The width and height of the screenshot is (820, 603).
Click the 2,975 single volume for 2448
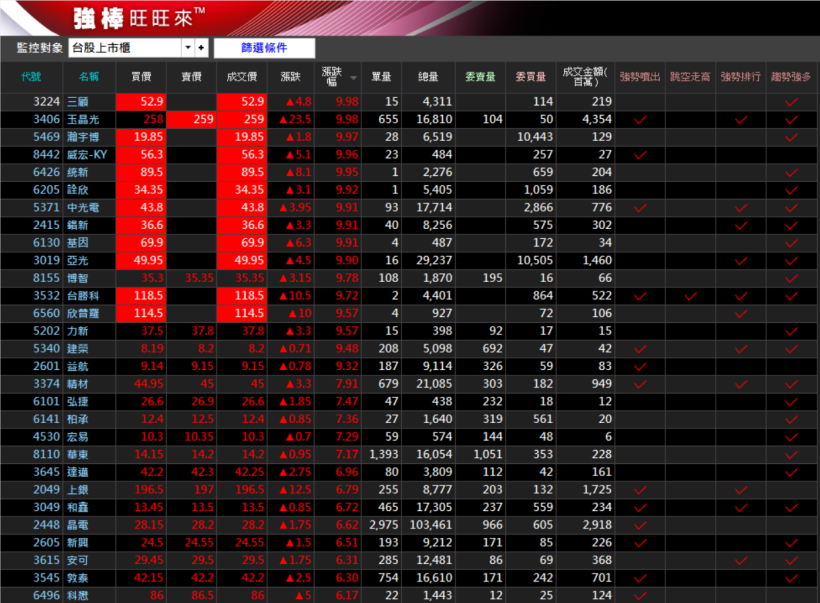pyautogui.click(x=384, y=525)
